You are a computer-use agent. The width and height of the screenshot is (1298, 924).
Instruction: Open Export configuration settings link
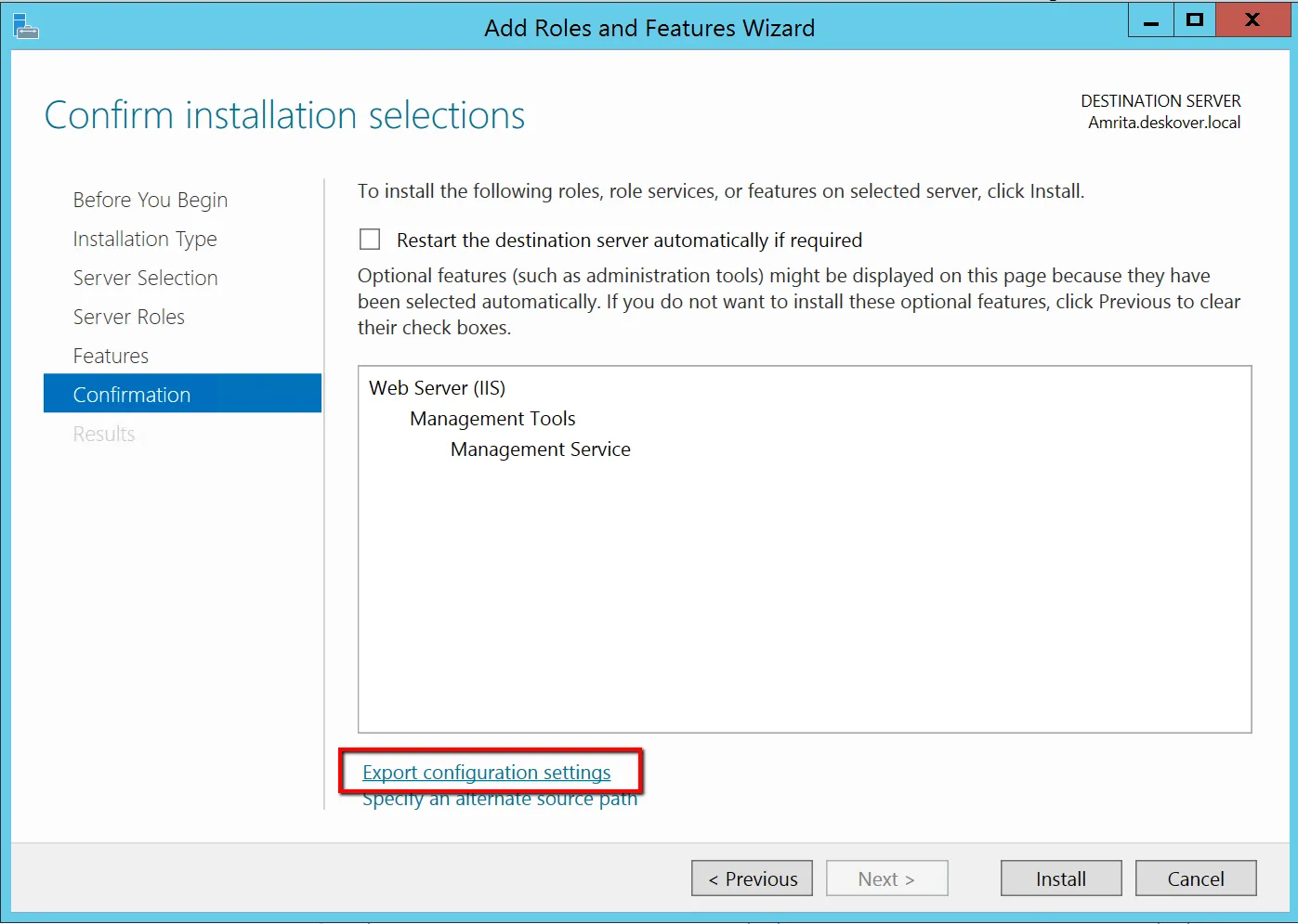point(487,772)
